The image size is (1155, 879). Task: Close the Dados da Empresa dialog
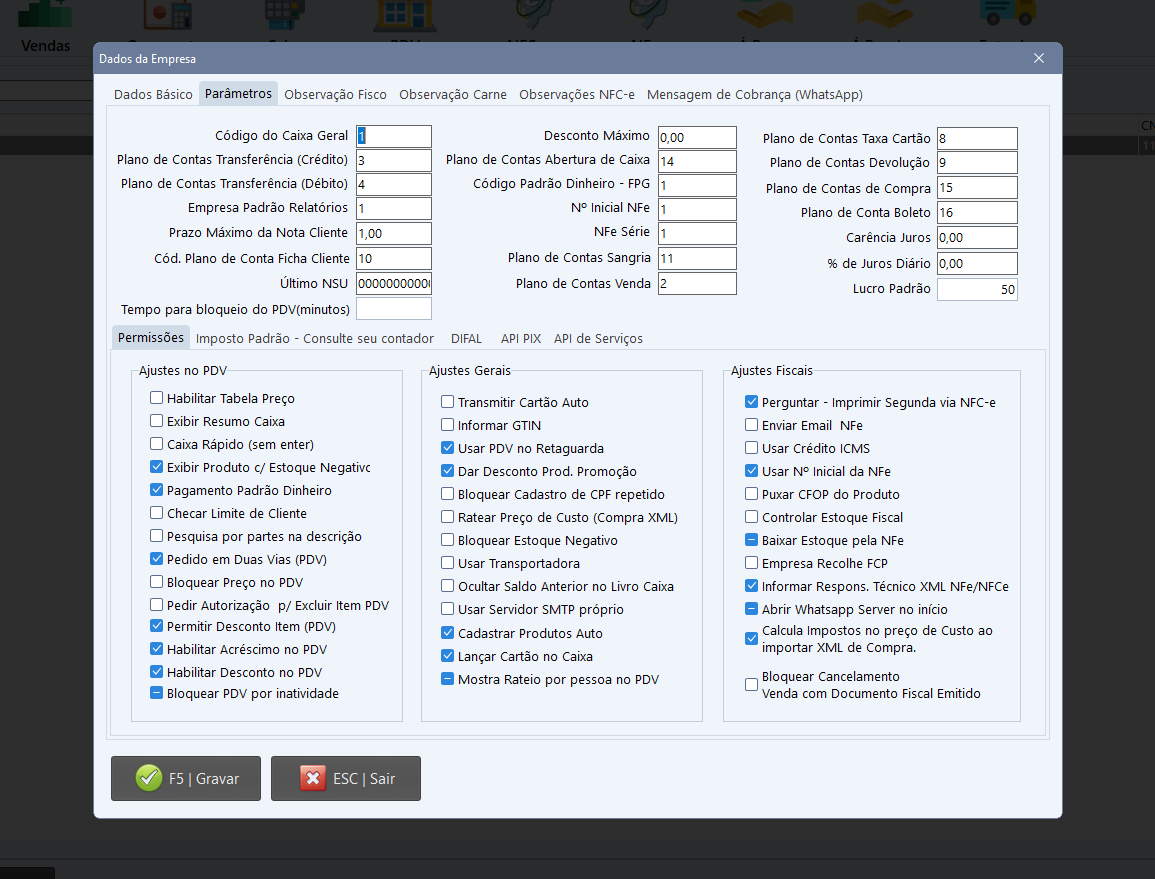(1039, 58)
